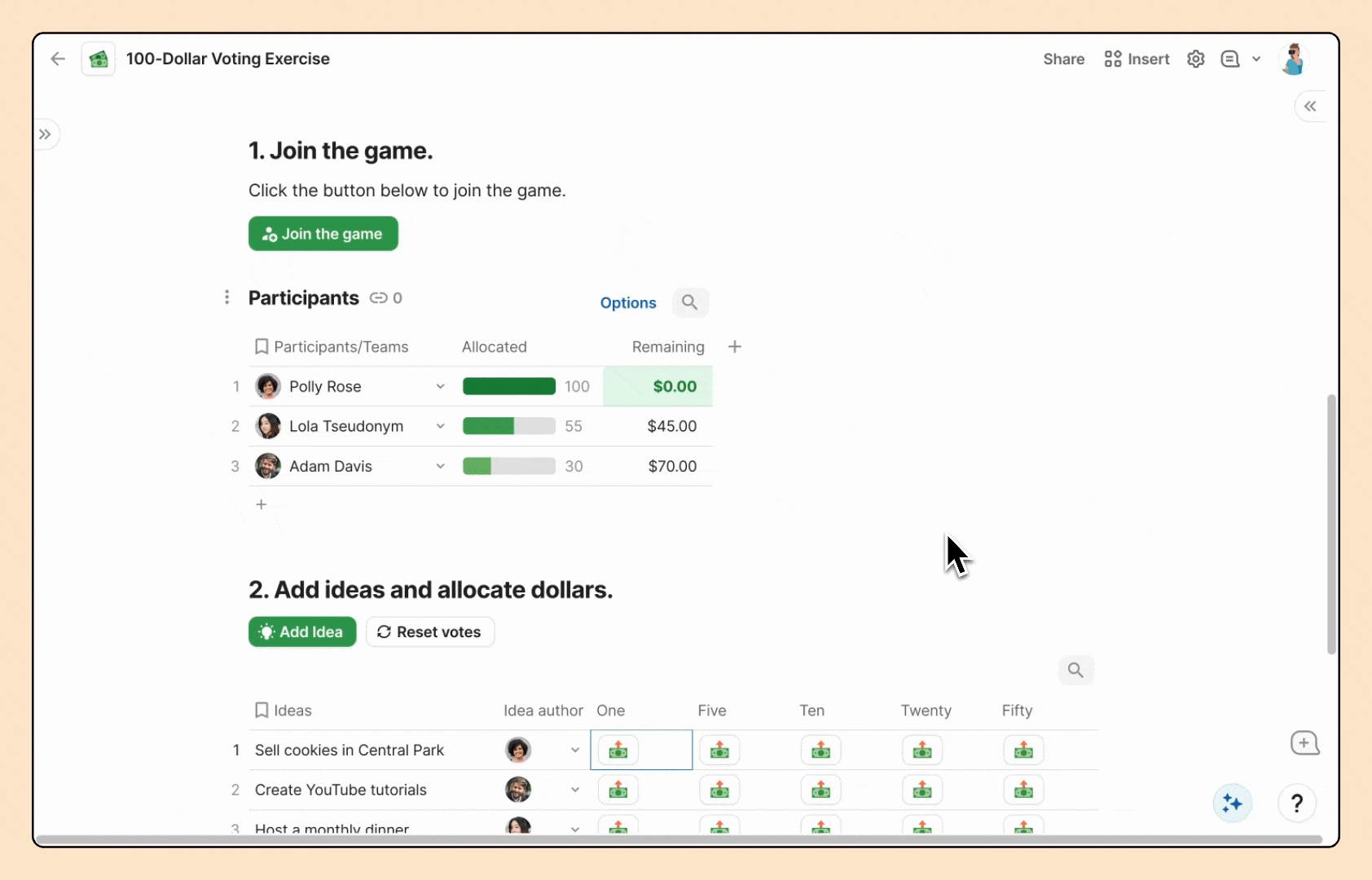Click the vertical page scrollbar
Image resolution: width=1372 pixels, height=880 pixels.
(x=1331, y=524)
